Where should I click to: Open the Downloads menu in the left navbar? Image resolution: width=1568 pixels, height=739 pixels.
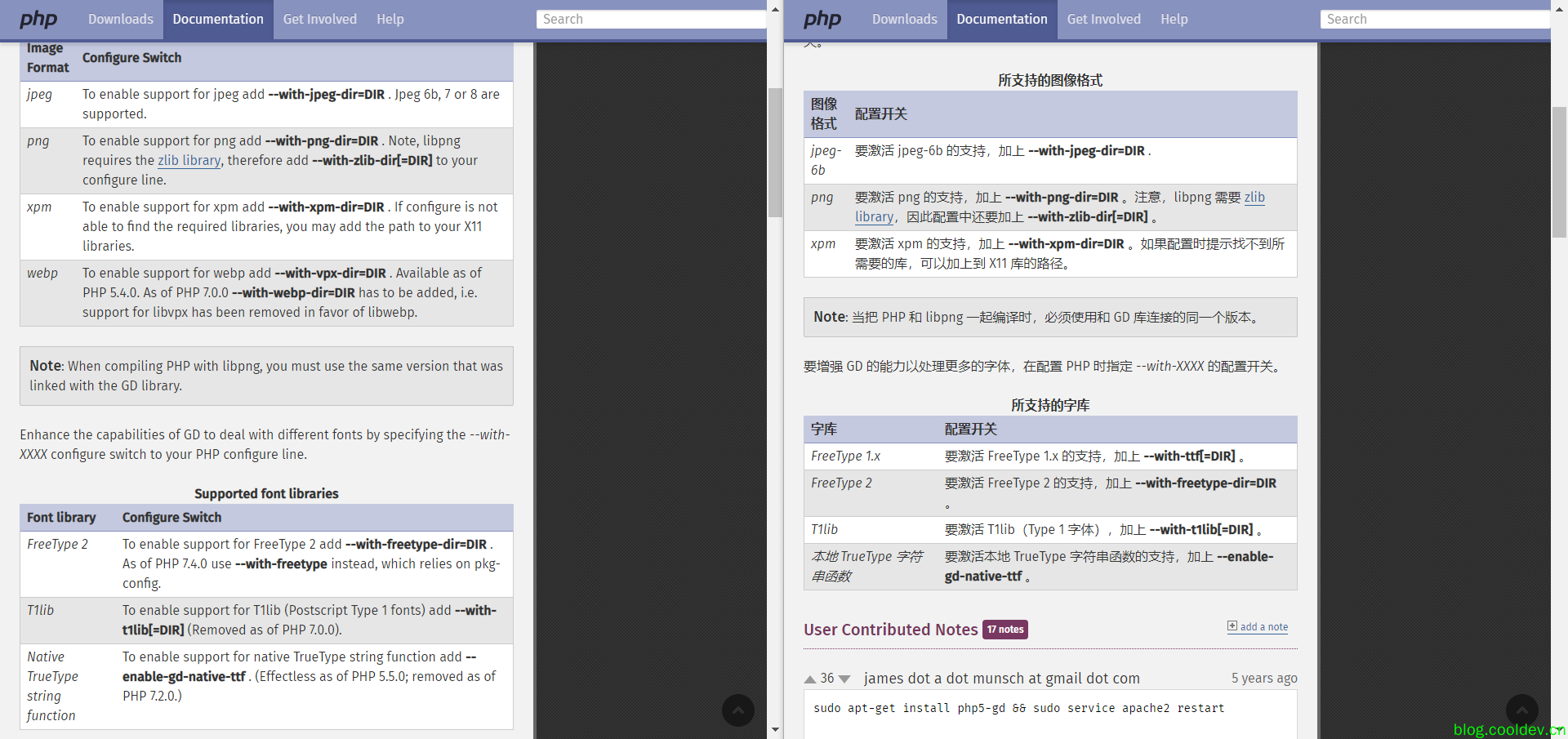(120, 19)
